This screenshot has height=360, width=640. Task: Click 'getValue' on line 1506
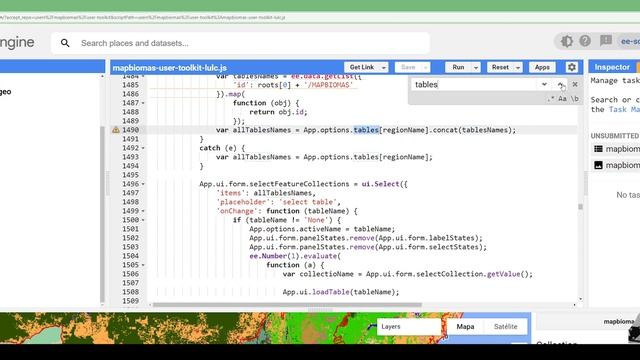(x=503, y=274)
